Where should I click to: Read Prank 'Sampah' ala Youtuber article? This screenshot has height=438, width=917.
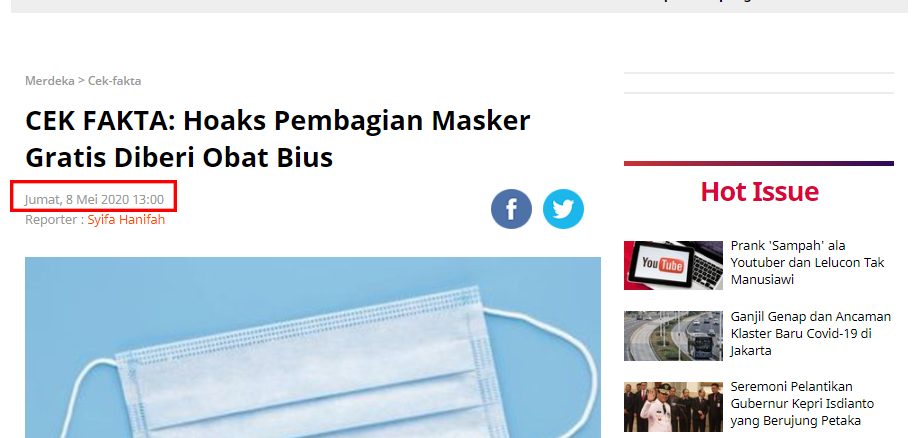[x=808, y=263]
